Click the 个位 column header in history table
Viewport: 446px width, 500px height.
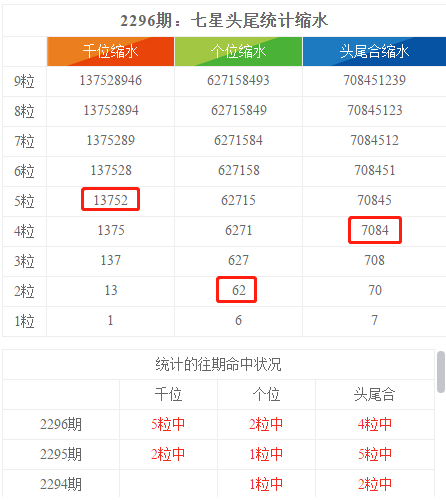tap(266, 394)
